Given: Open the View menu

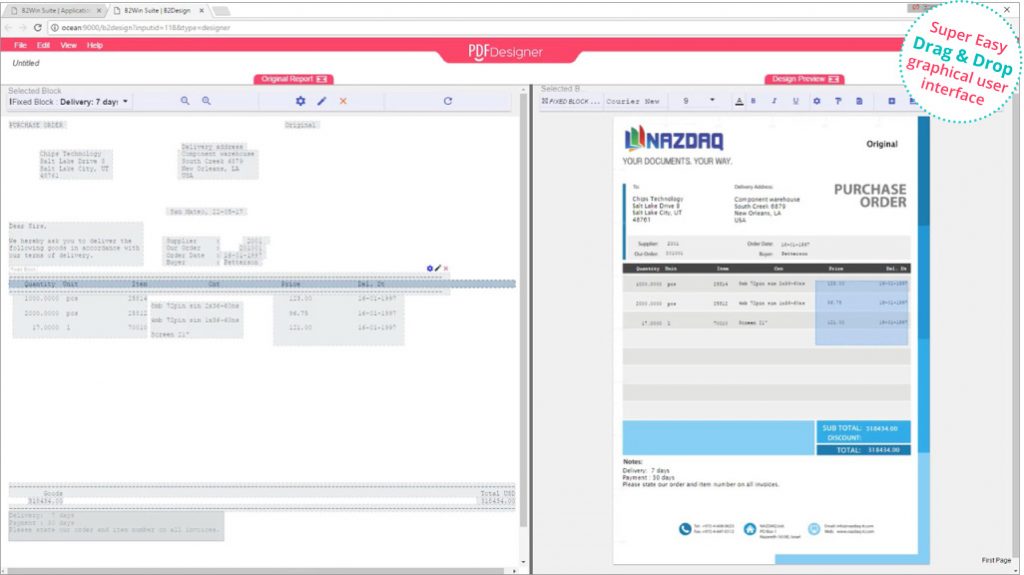Looking at the screenshot, I should (x=68, y=45).
